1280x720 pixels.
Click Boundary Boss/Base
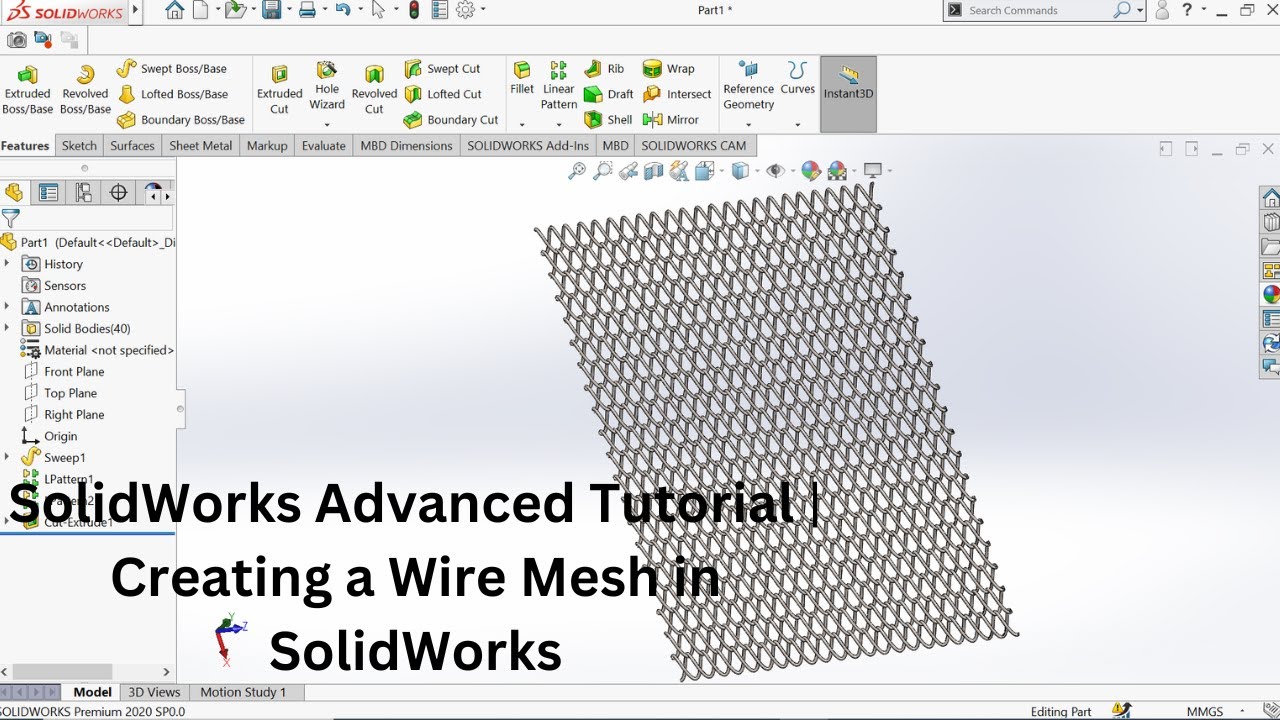[180, 120]
